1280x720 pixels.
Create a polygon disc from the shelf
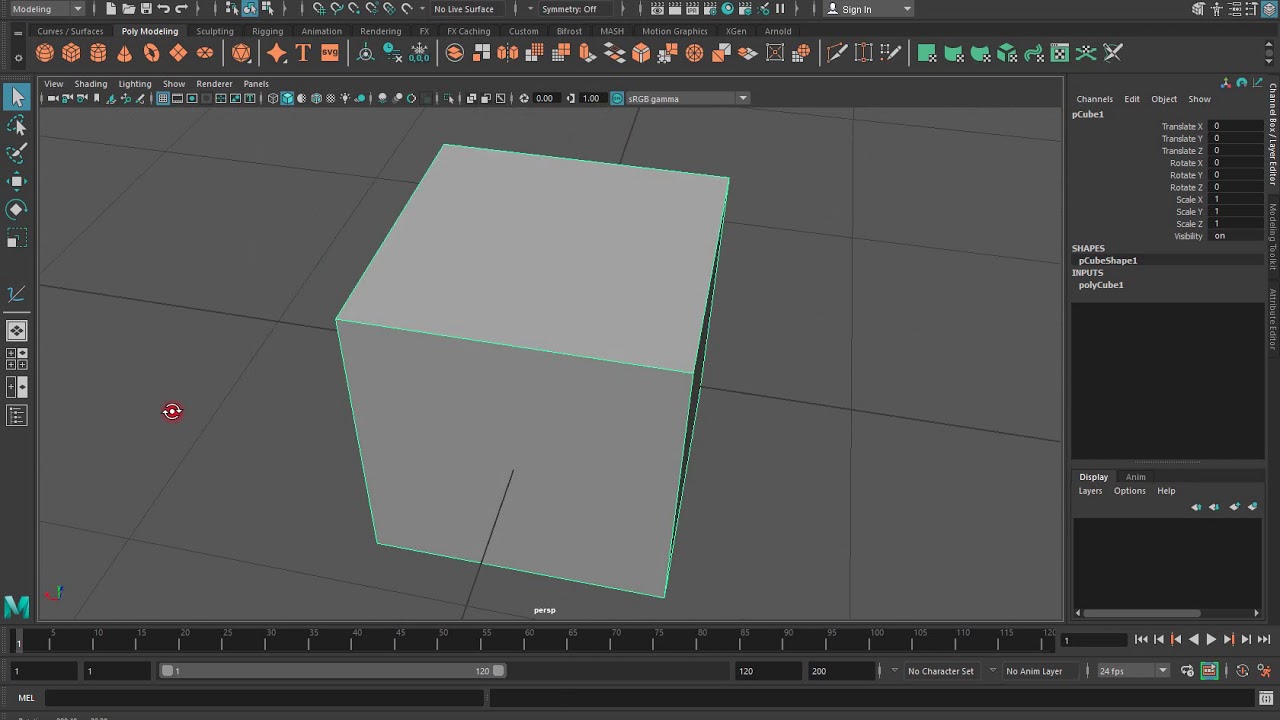[205, 53]
